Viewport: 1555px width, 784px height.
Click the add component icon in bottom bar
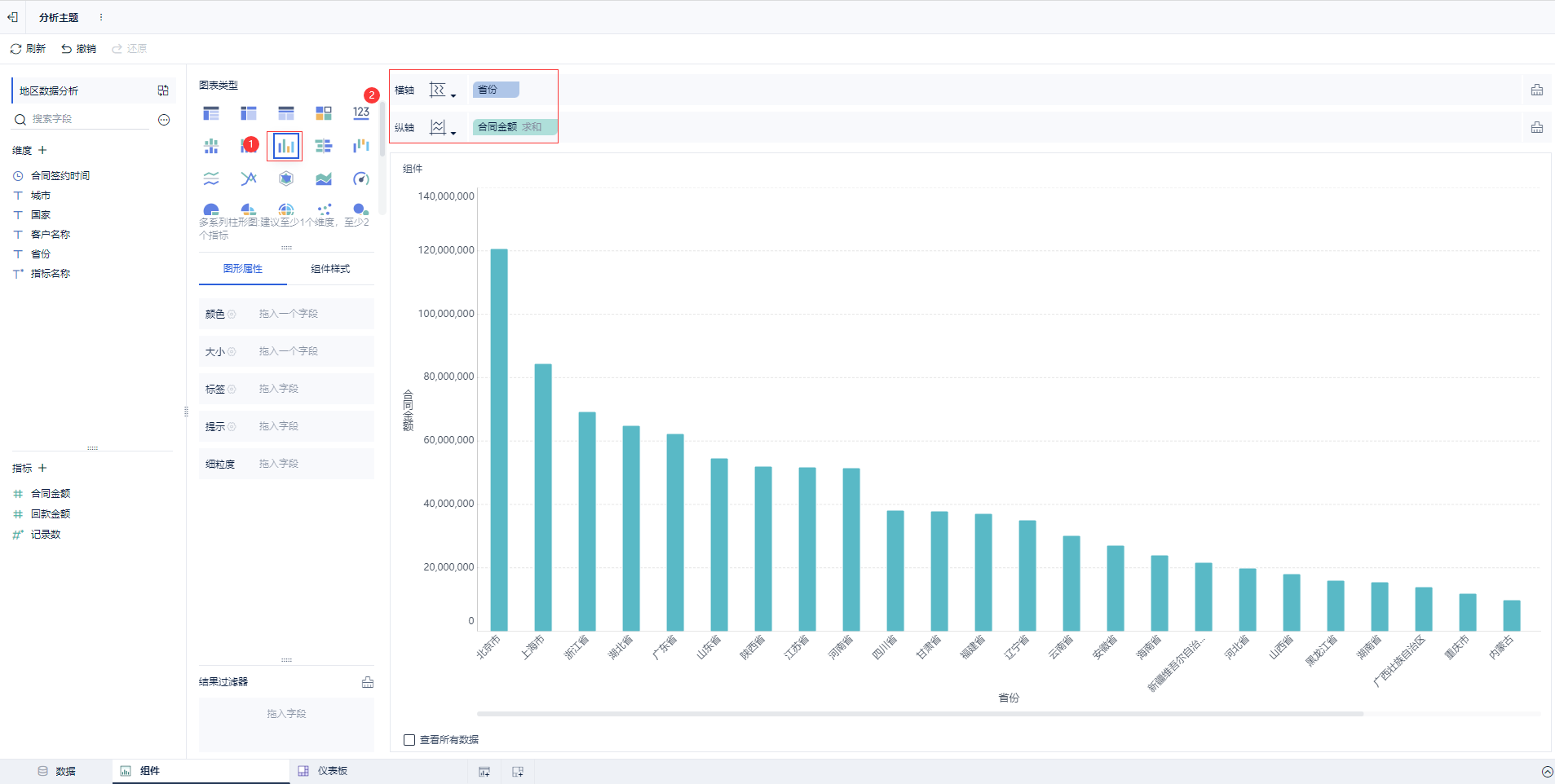[484, 772]
